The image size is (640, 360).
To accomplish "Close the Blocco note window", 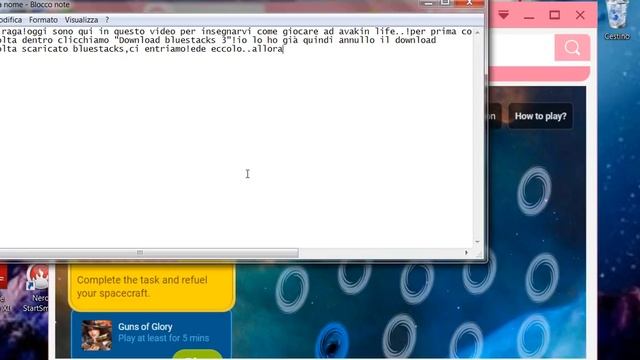I will point(470,3).
